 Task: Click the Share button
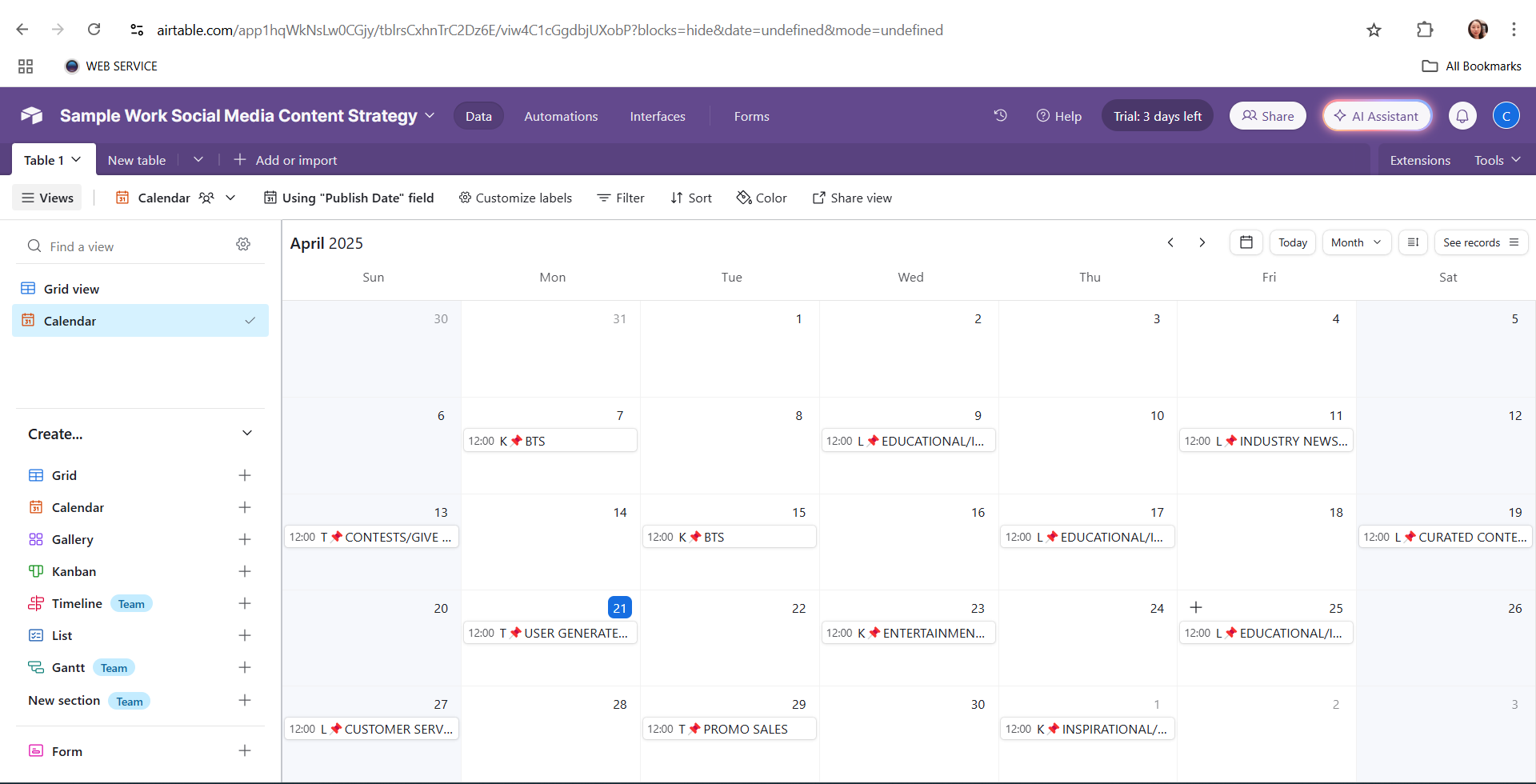click(x=1267, y=116)
